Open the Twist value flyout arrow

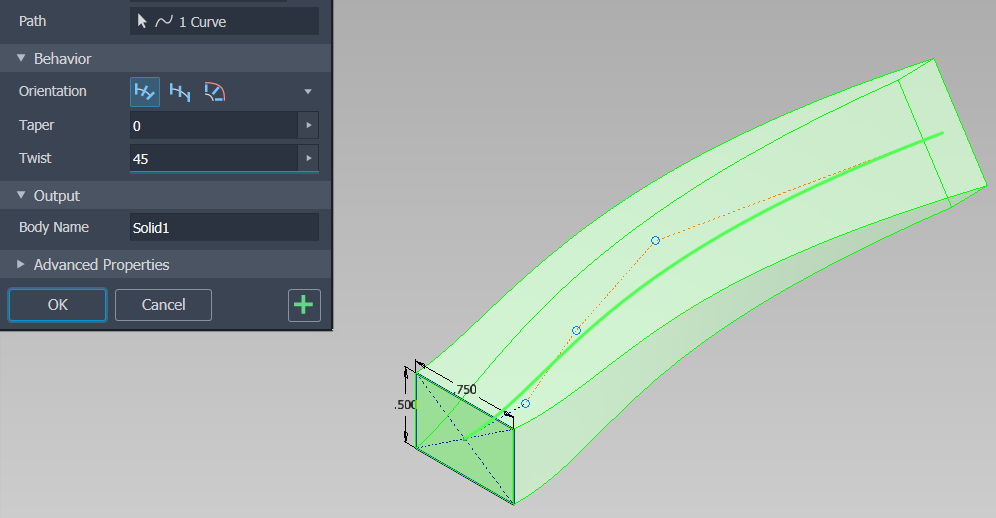point(309,158)
